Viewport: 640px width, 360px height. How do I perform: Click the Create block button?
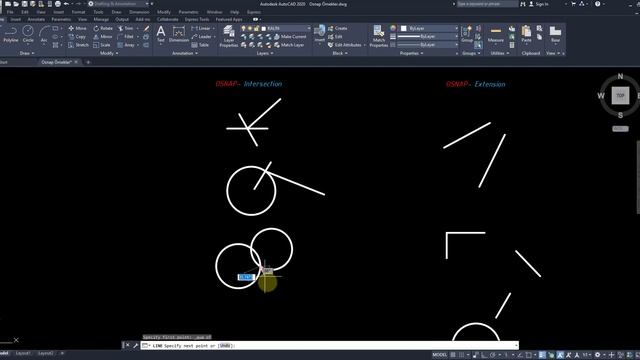(338, 28)
